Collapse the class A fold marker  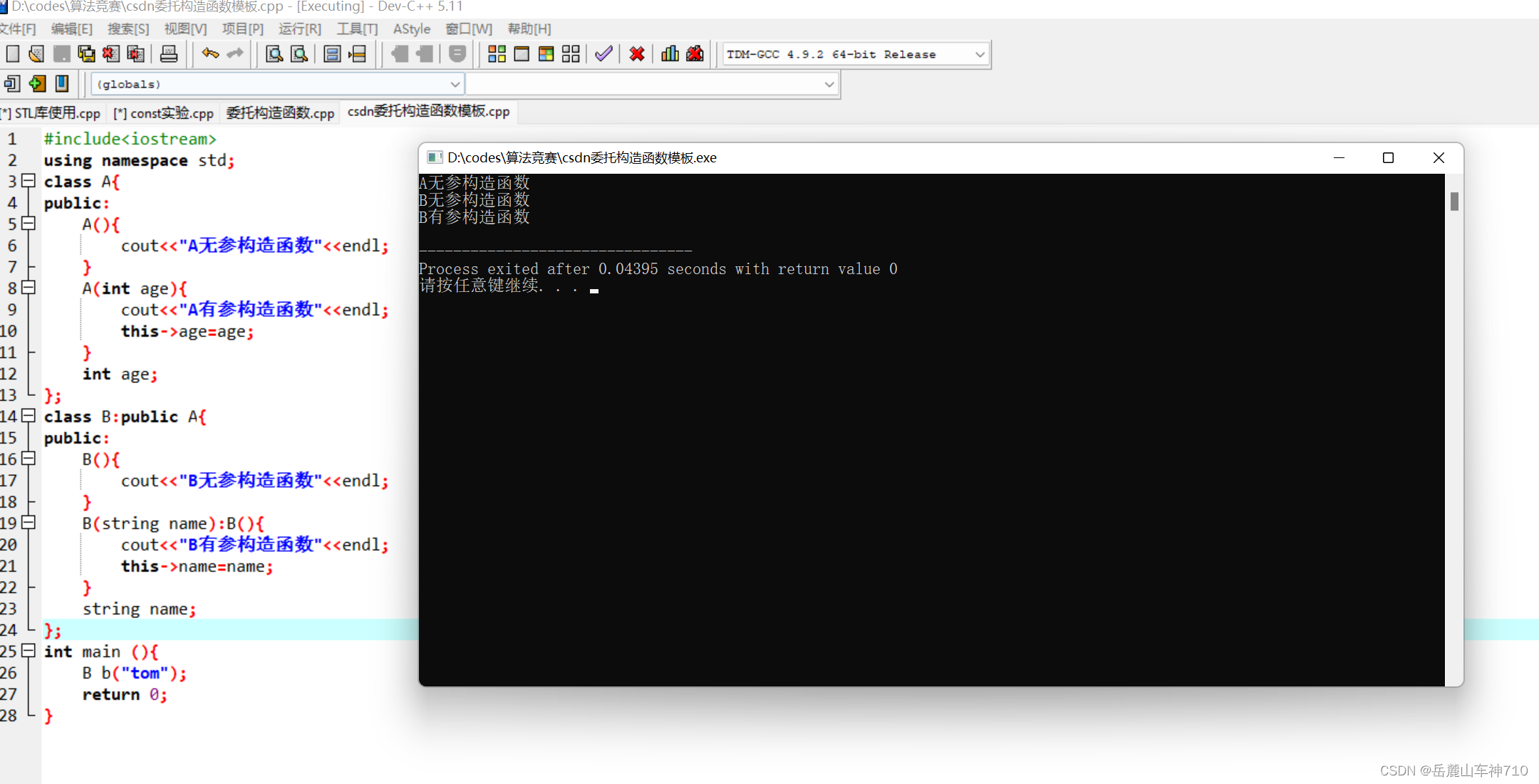[x=28, y=181]
